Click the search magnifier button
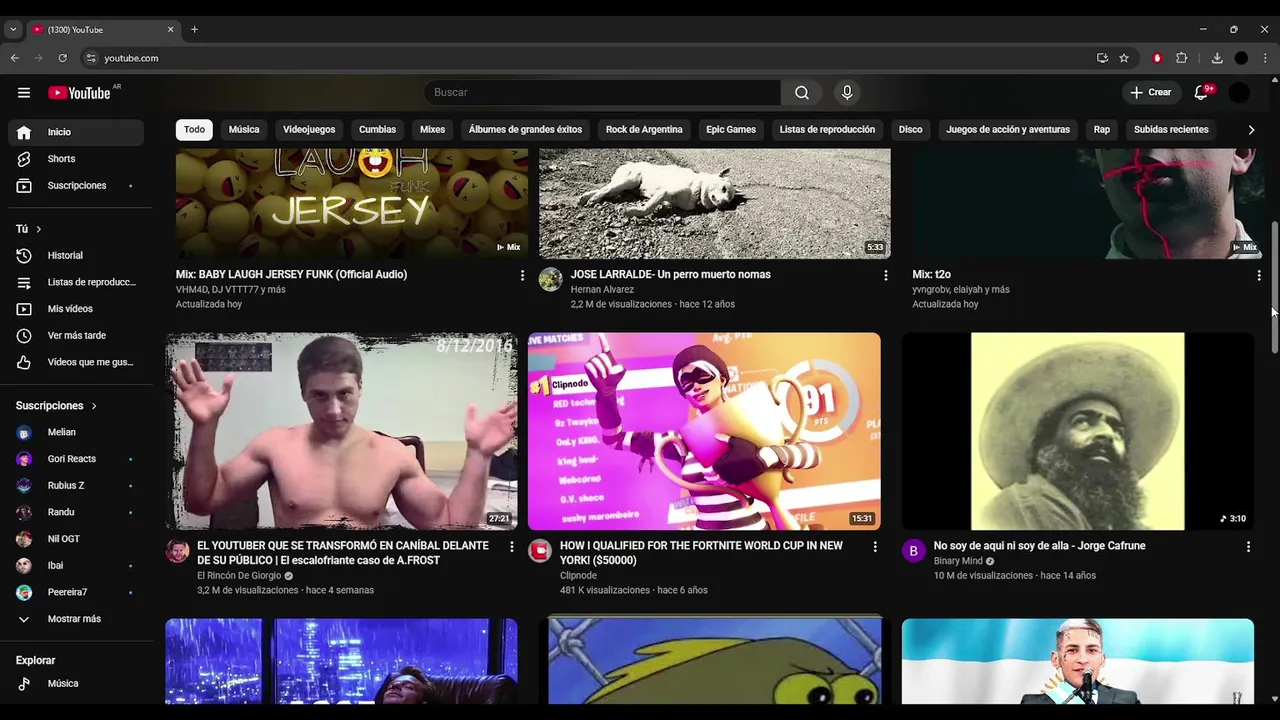The image size is (1280, 720). 802,93
